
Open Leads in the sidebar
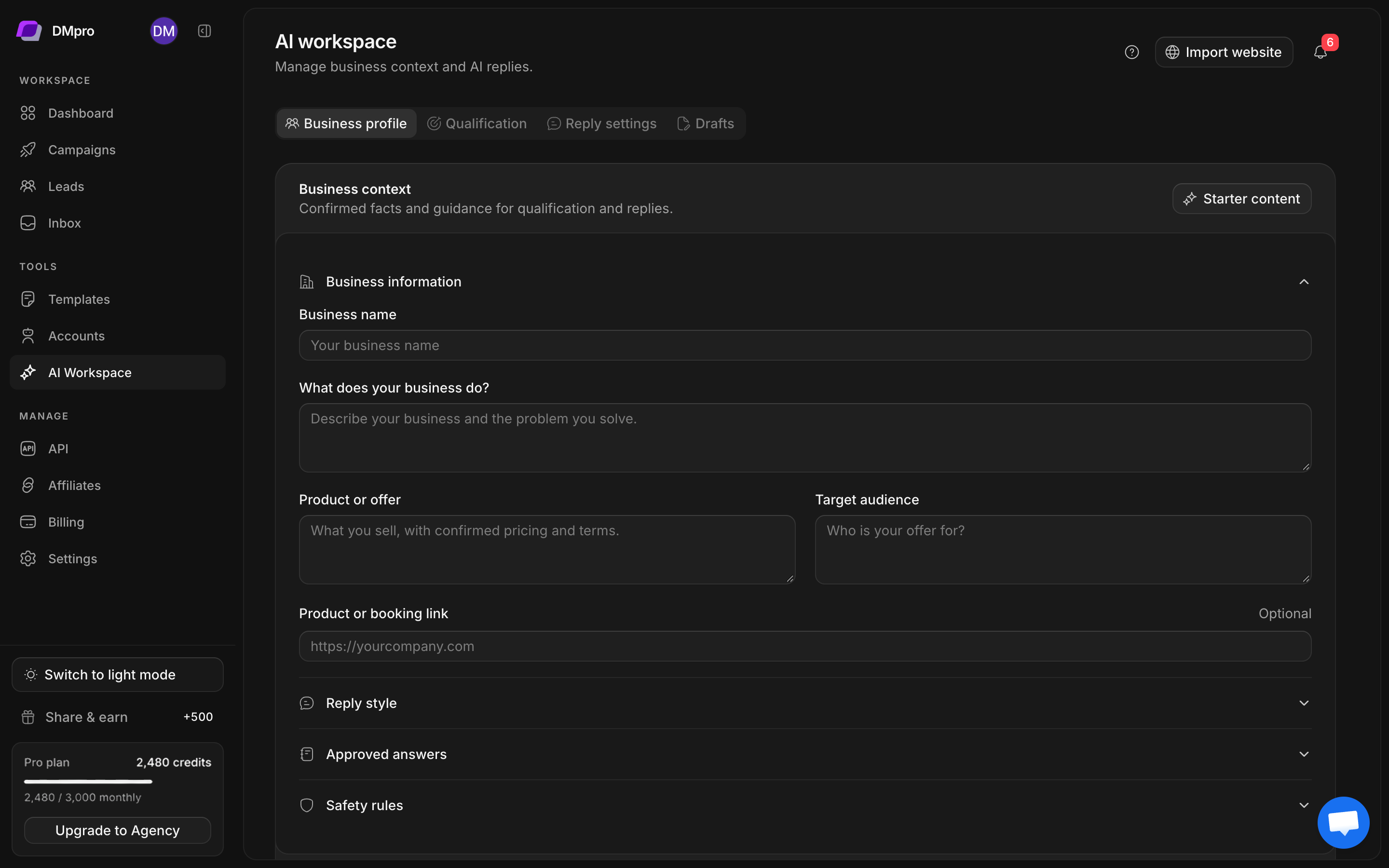point(118,187)
